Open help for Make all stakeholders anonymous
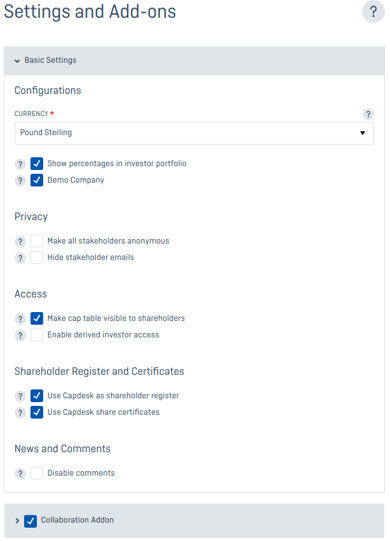This screenshot has width=390, height=541. 20,241
